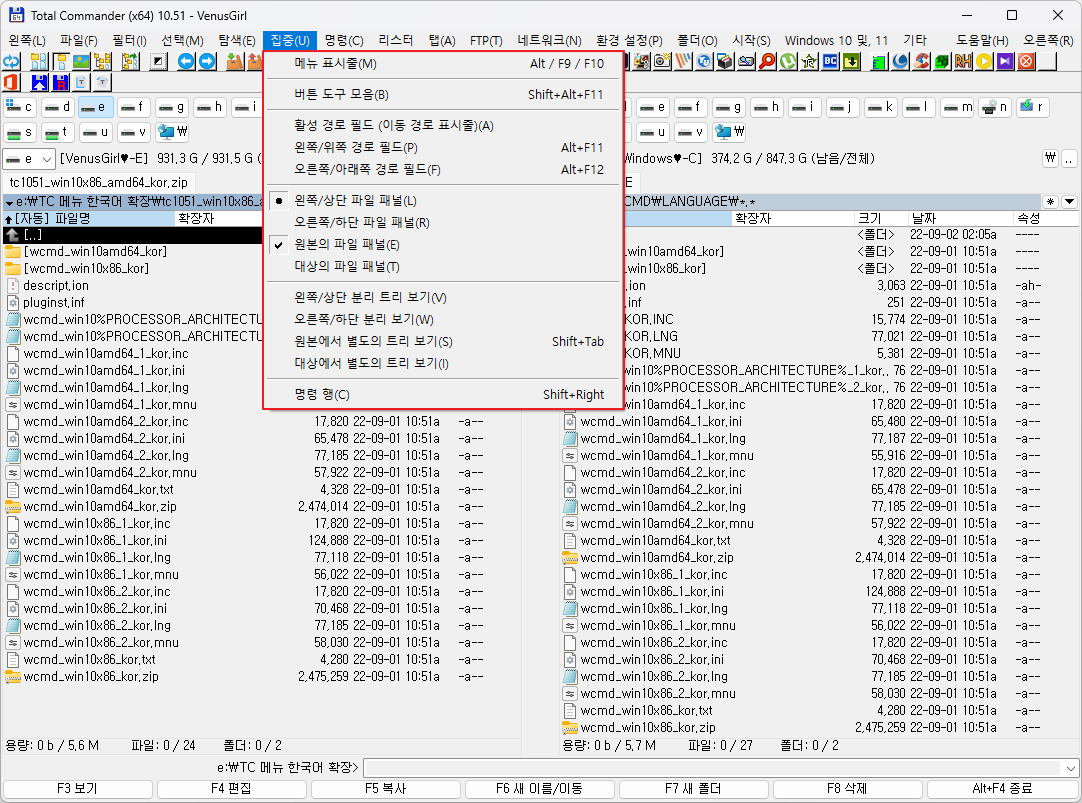
Task: Choose 버튼 도구 모음(B) menu entry
Action: (x=444, y=95)
